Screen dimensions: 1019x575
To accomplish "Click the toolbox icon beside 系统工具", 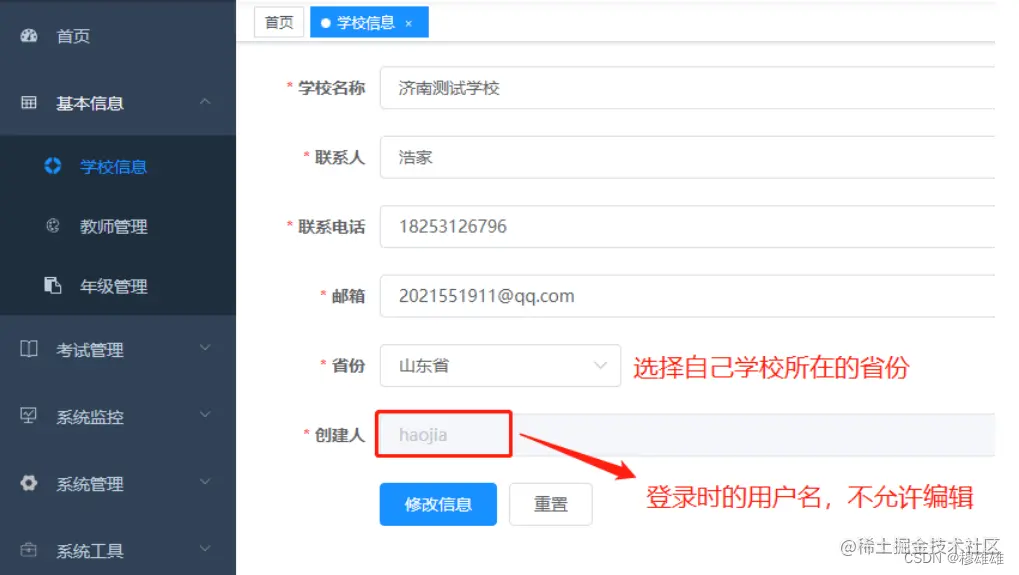I will coord(29,550).
